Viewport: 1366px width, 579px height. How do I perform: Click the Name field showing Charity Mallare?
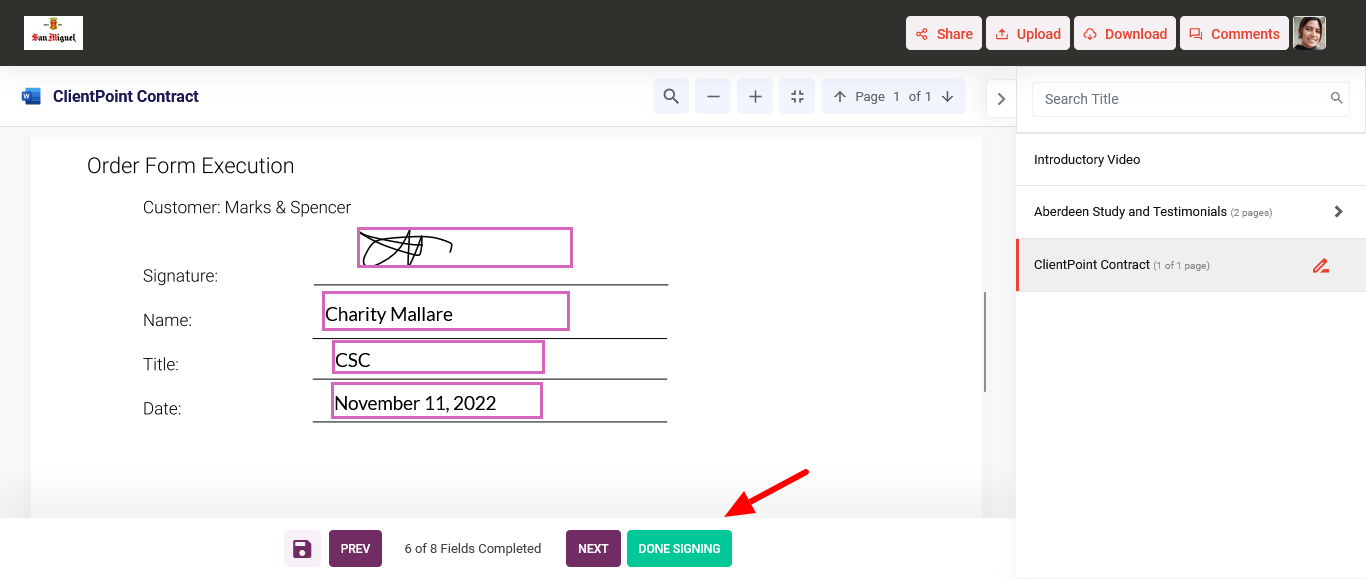444,311
